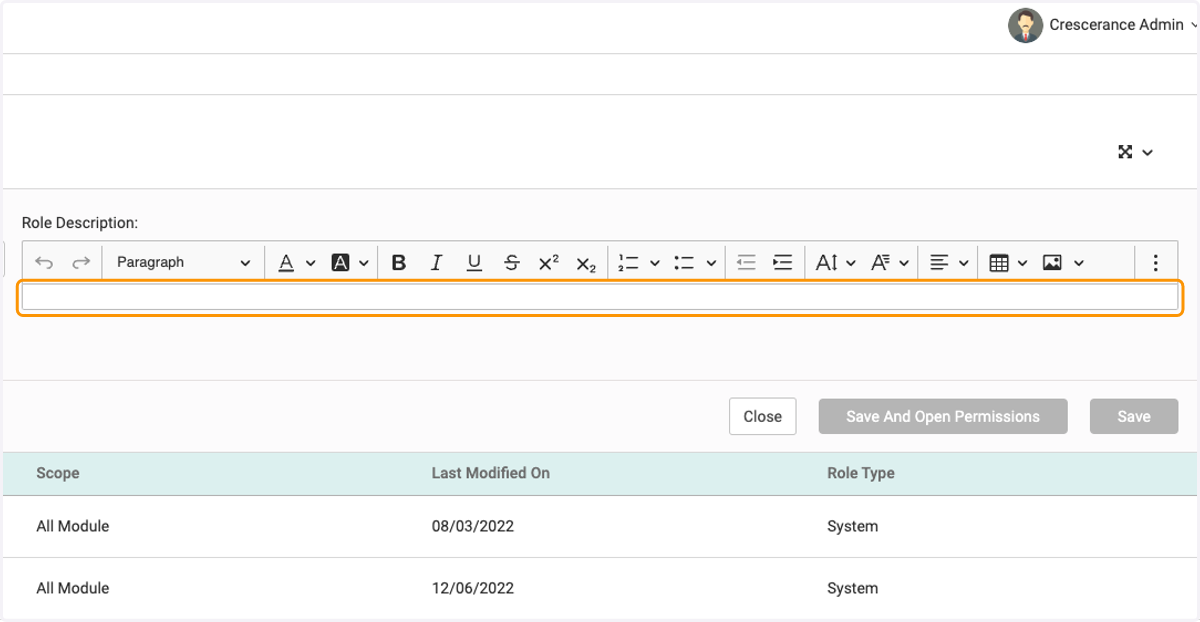Apply Superscript formatting
1200x622 pixels.
549,262
